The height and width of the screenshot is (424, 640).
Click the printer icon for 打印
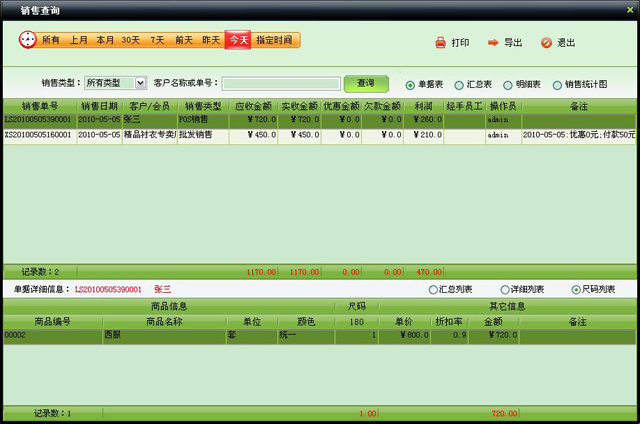[x=440, y=43]
